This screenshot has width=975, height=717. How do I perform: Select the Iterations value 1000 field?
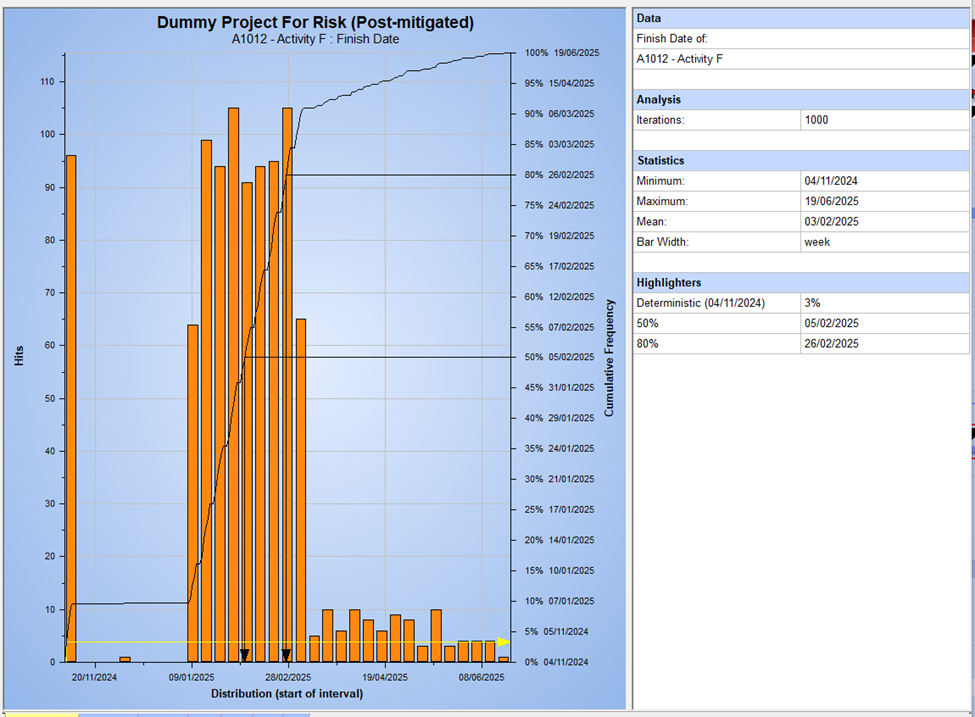tap(878, 119)
